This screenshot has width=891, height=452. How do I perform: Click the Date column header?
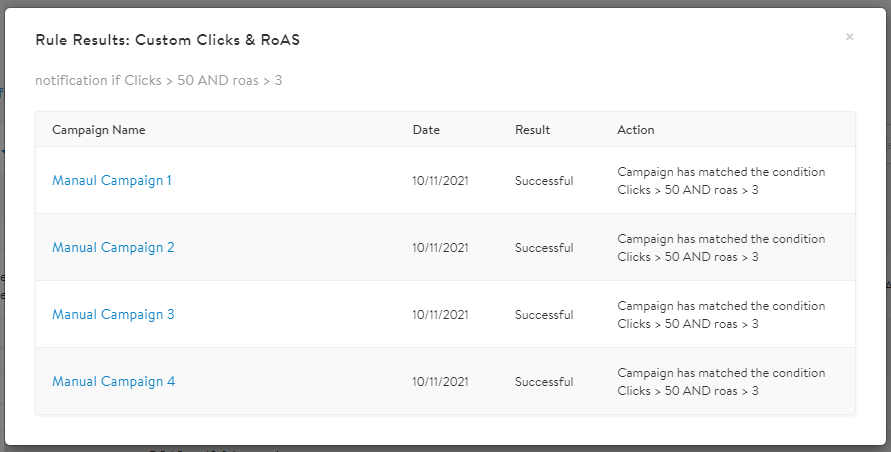[426, 130]
